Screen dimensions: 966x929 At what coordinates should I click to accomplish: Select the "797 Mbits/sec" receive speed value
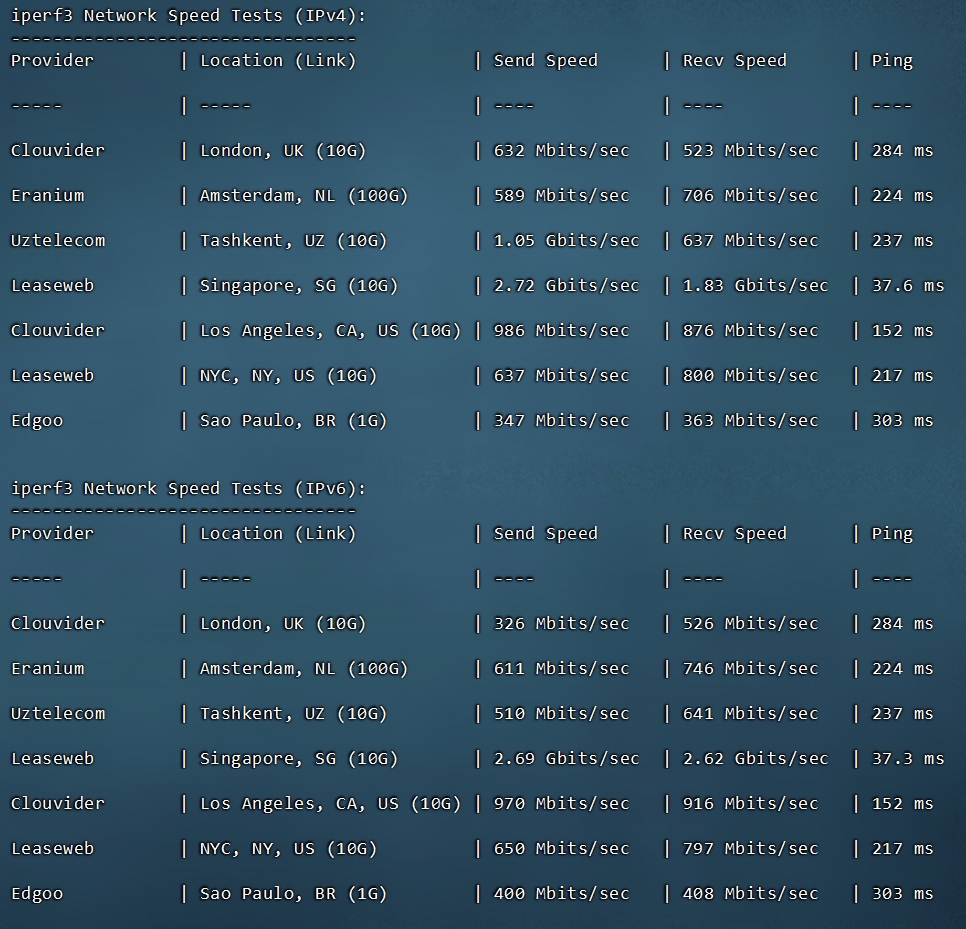point(750,849)
